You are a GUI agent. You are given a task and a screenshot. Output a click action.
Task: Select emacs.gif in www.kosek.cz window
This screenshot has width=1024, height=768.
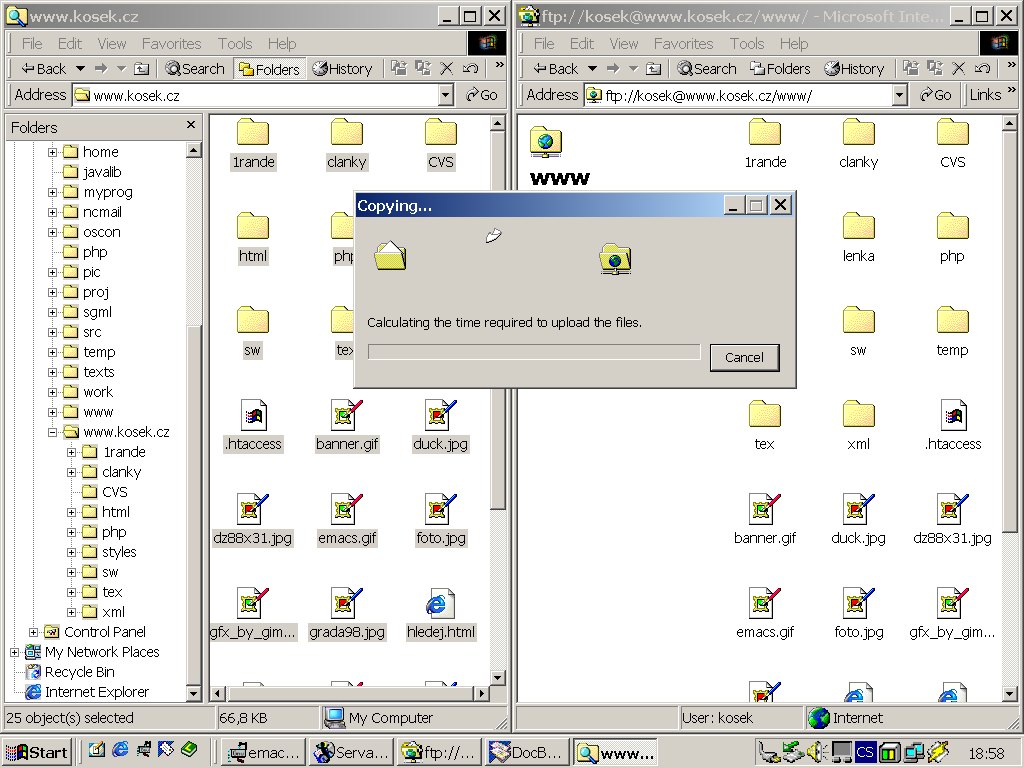347,520
